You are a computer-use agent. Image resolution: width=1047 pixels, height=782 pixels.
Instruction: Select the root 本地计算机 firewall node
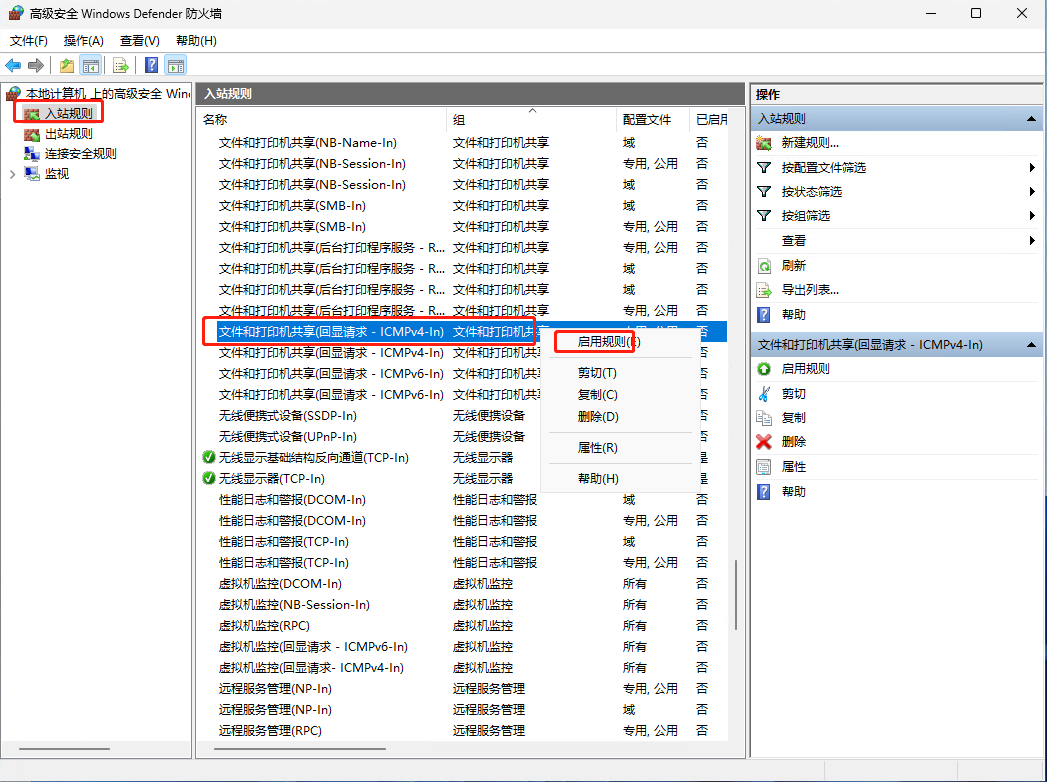tap(98, 93)
